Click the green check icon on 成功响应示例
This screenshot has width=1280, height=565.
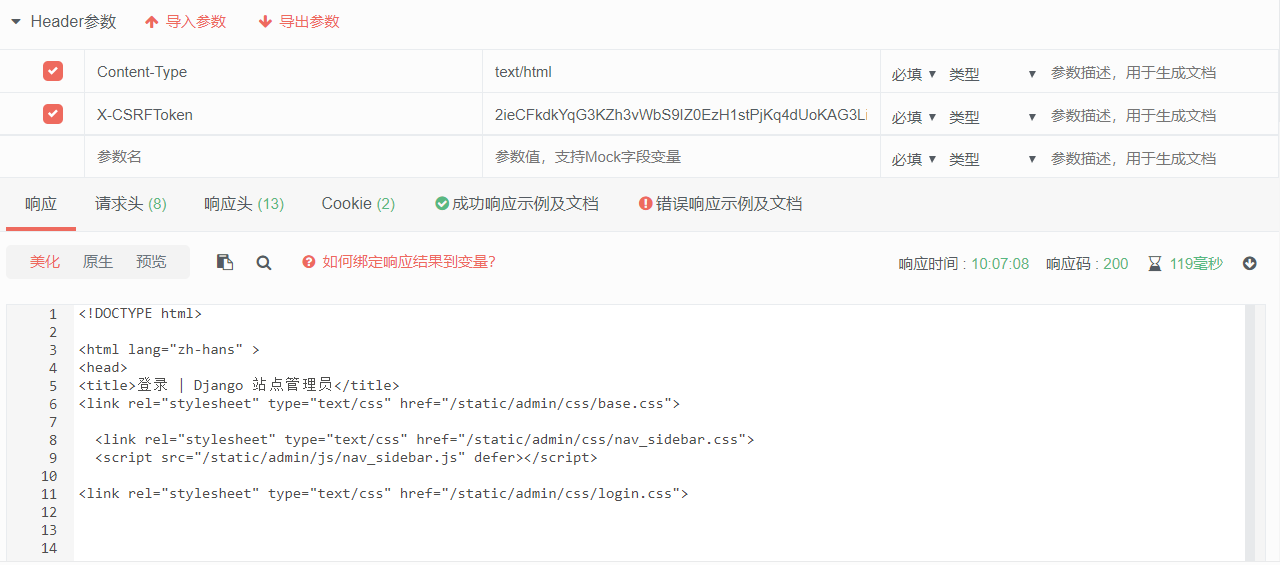442,204
